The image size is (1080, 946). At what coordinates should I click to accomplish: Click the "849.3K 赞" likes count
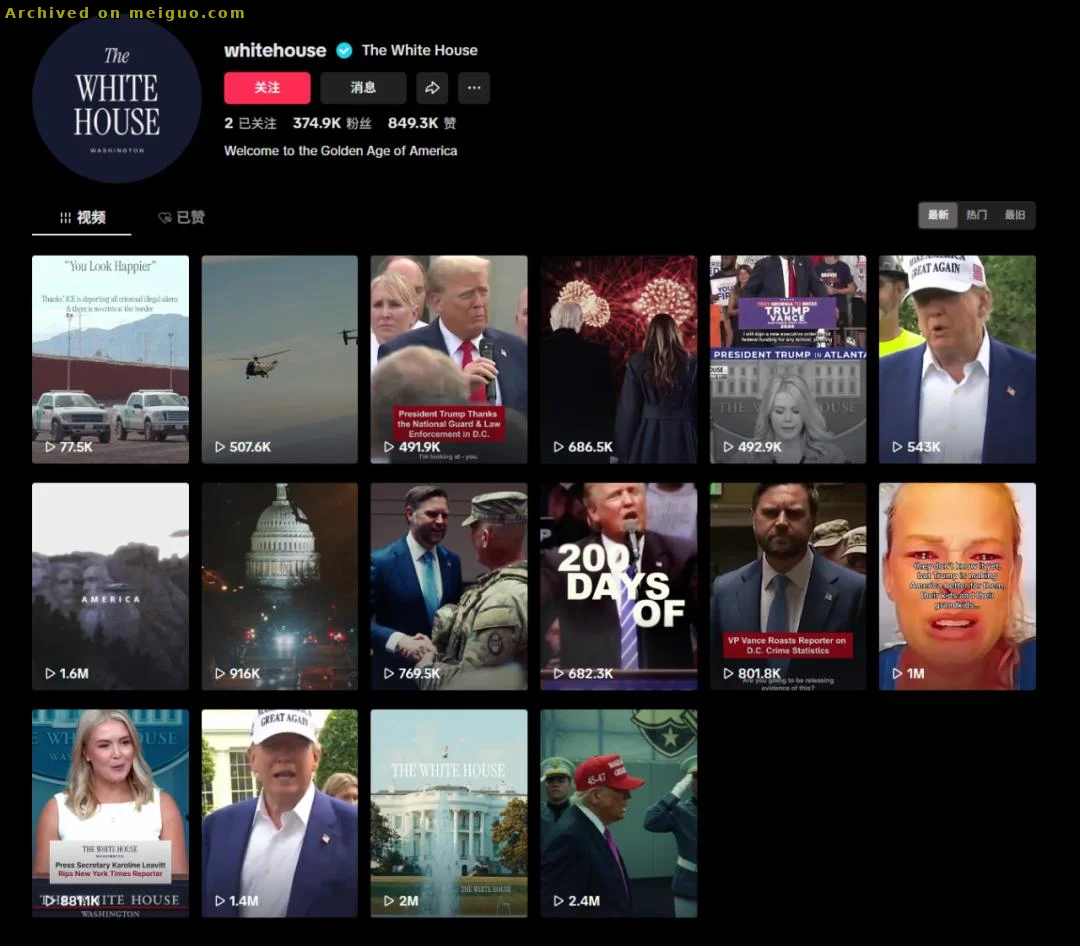pos(422,123)
